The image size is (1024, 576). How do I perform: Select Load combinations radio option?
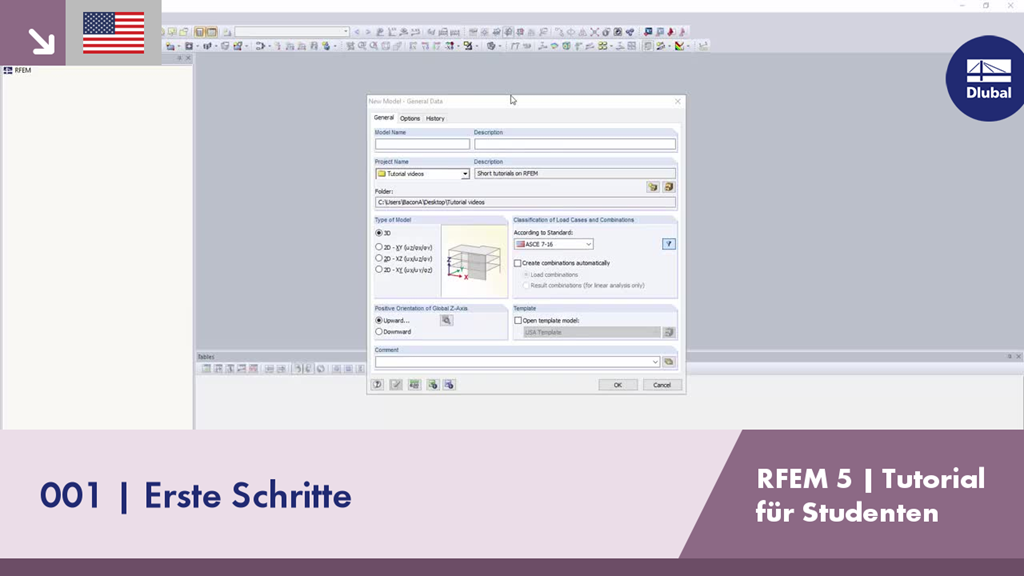click(526, 275)
